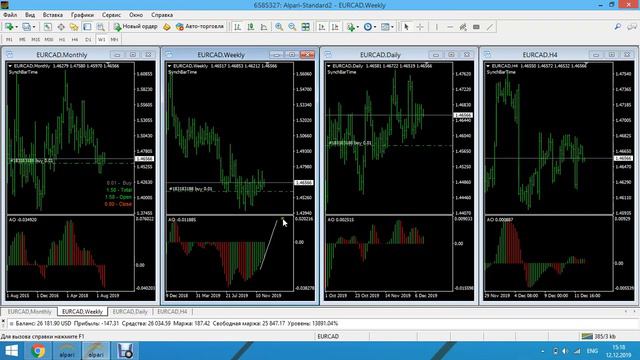The height and width of the screenshot is (360, 640).
Task: Select the horizontal line drawing tool
Action: point(450,27)
